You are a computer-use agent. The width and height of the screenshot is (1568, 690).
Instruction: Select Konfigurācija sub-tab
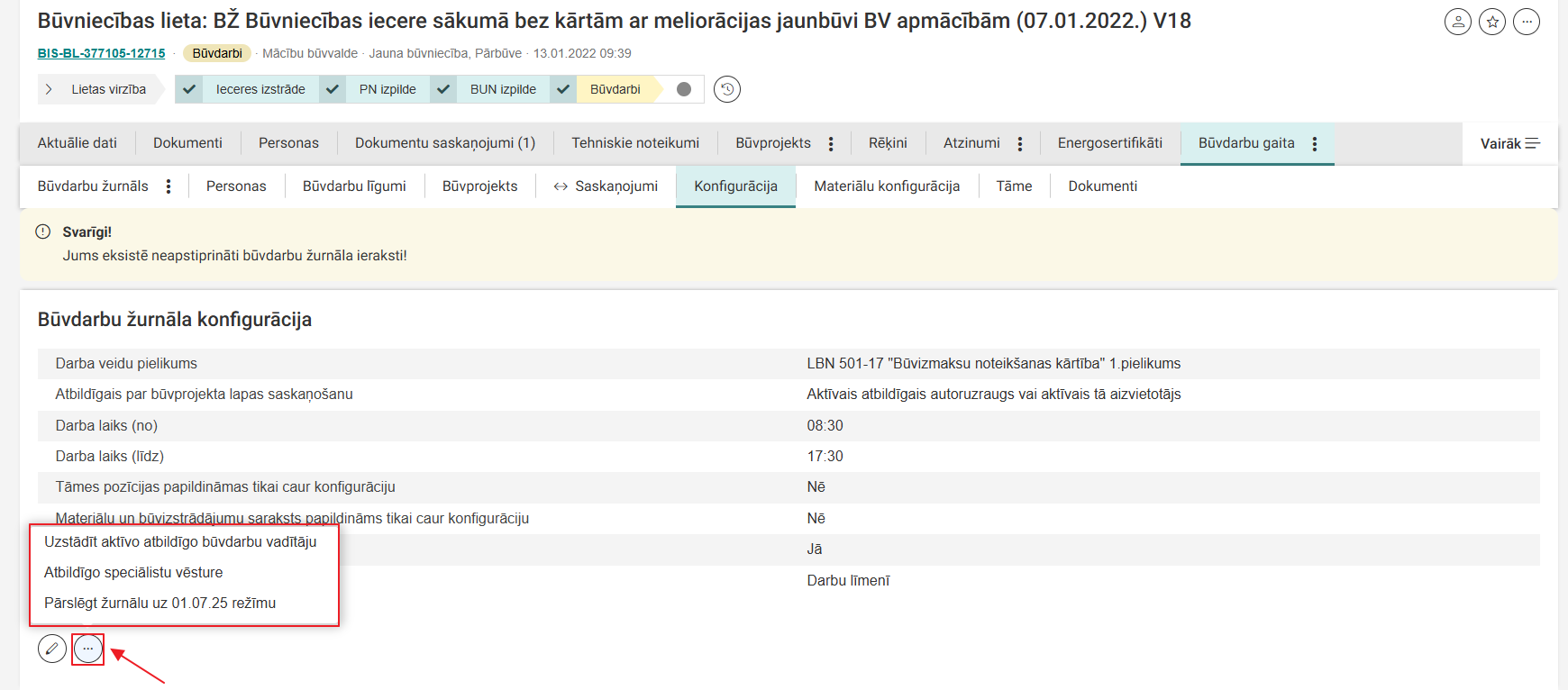click(735, 186)
